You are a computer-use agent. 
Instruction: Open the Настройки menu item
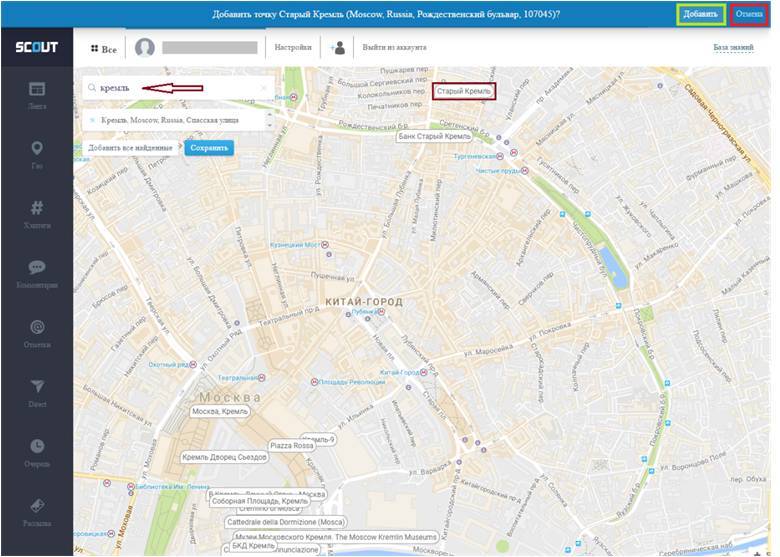pyautogui.click(x=293, y=47)
